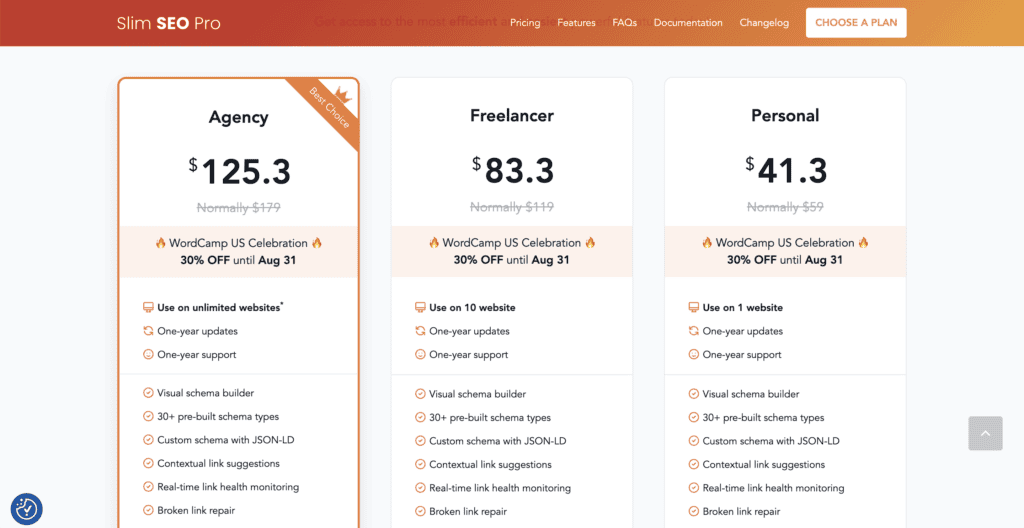The width and height of the screenshot is (1024, 528).
Task: Click the $83.3 Freelancer price
Action: pyautogui.click(x=513, y=171)
